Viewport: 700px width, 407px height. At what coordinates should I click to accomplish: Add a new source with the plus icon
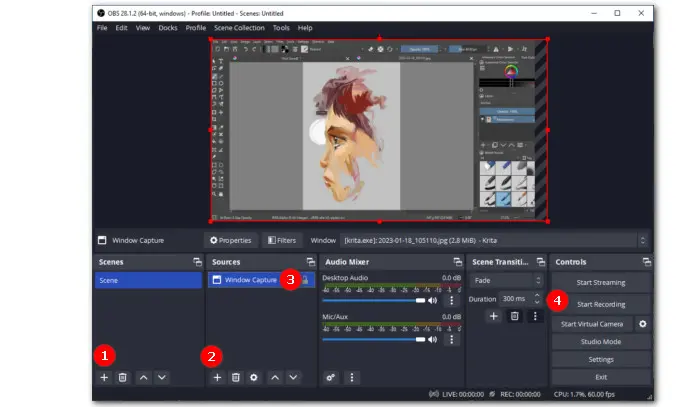217,378
